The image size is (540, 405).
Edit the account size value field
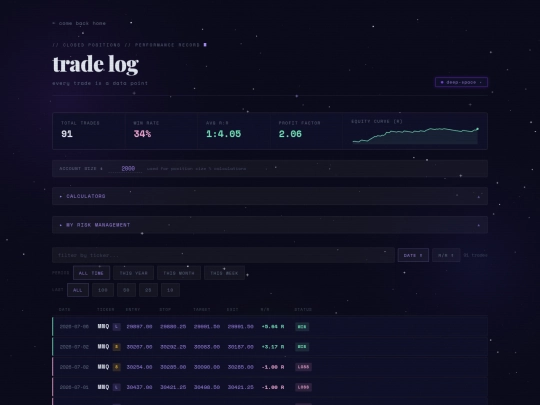[125, 168]
